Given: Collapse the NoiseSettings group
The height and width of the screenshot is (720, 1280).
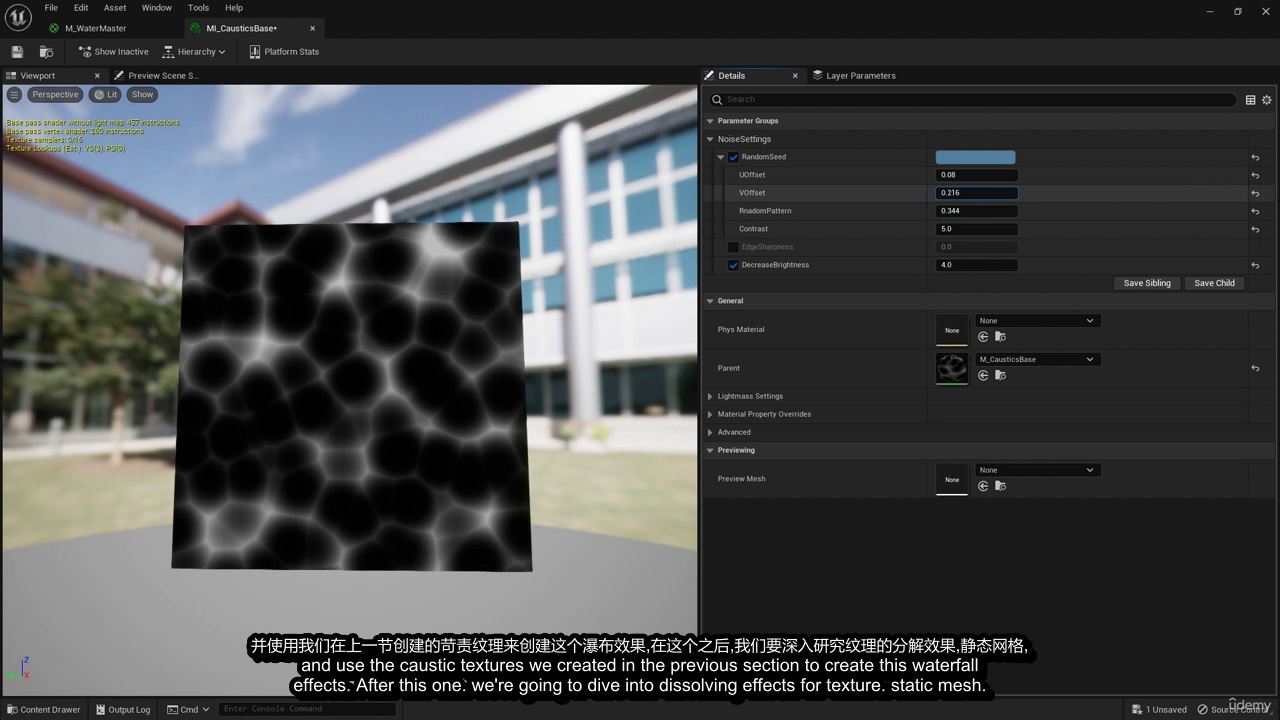Looking at the screenshot, I should (710, 139).
